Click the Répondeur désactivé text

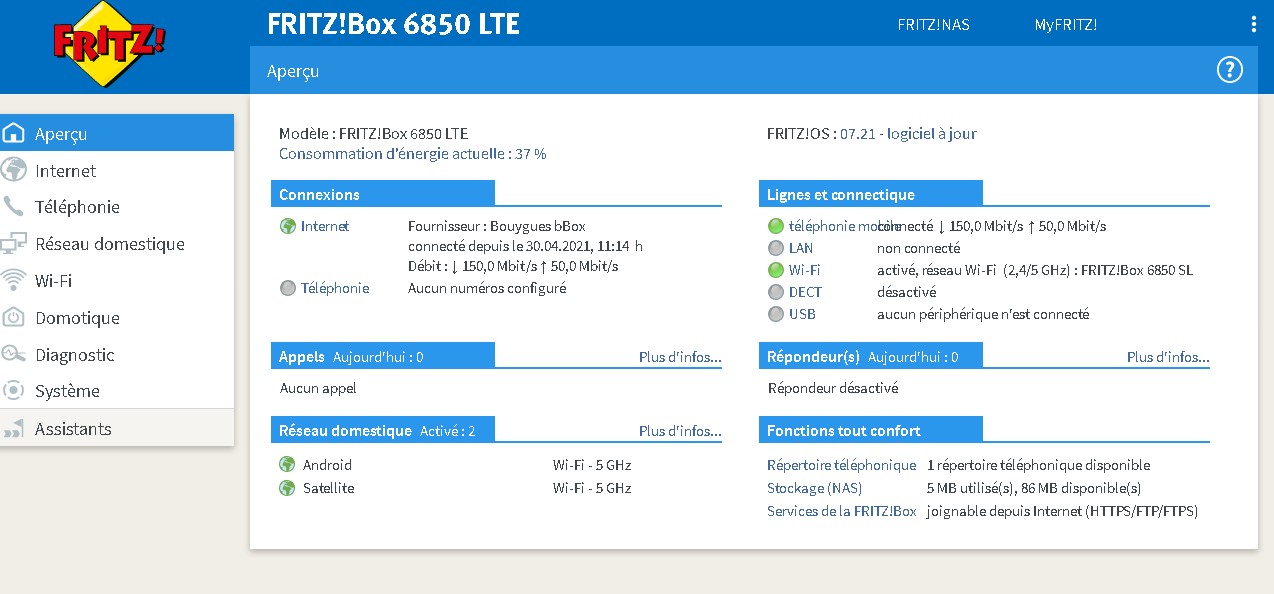[x=833, y=388]
